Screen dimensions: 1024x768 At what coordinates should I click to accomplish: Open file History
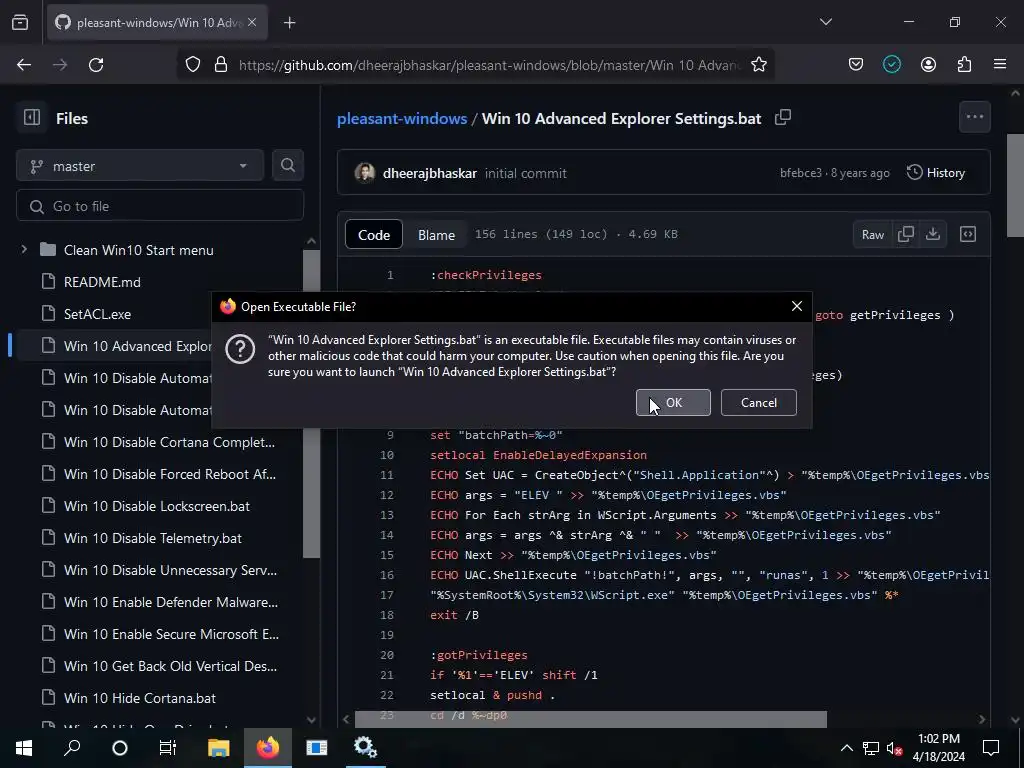[x=935, y=172]
